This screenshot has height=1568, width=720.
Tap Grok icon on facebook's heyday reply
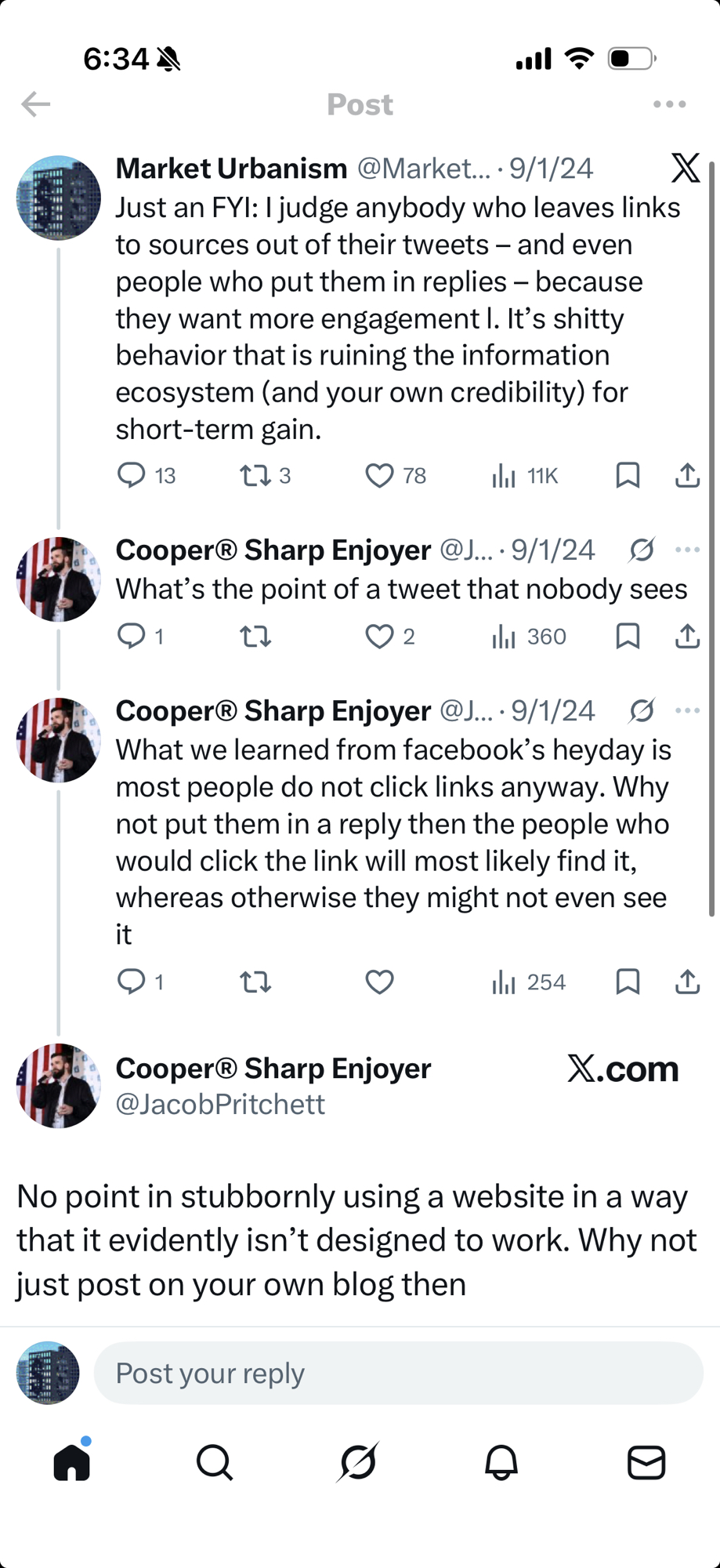(642, 710)
